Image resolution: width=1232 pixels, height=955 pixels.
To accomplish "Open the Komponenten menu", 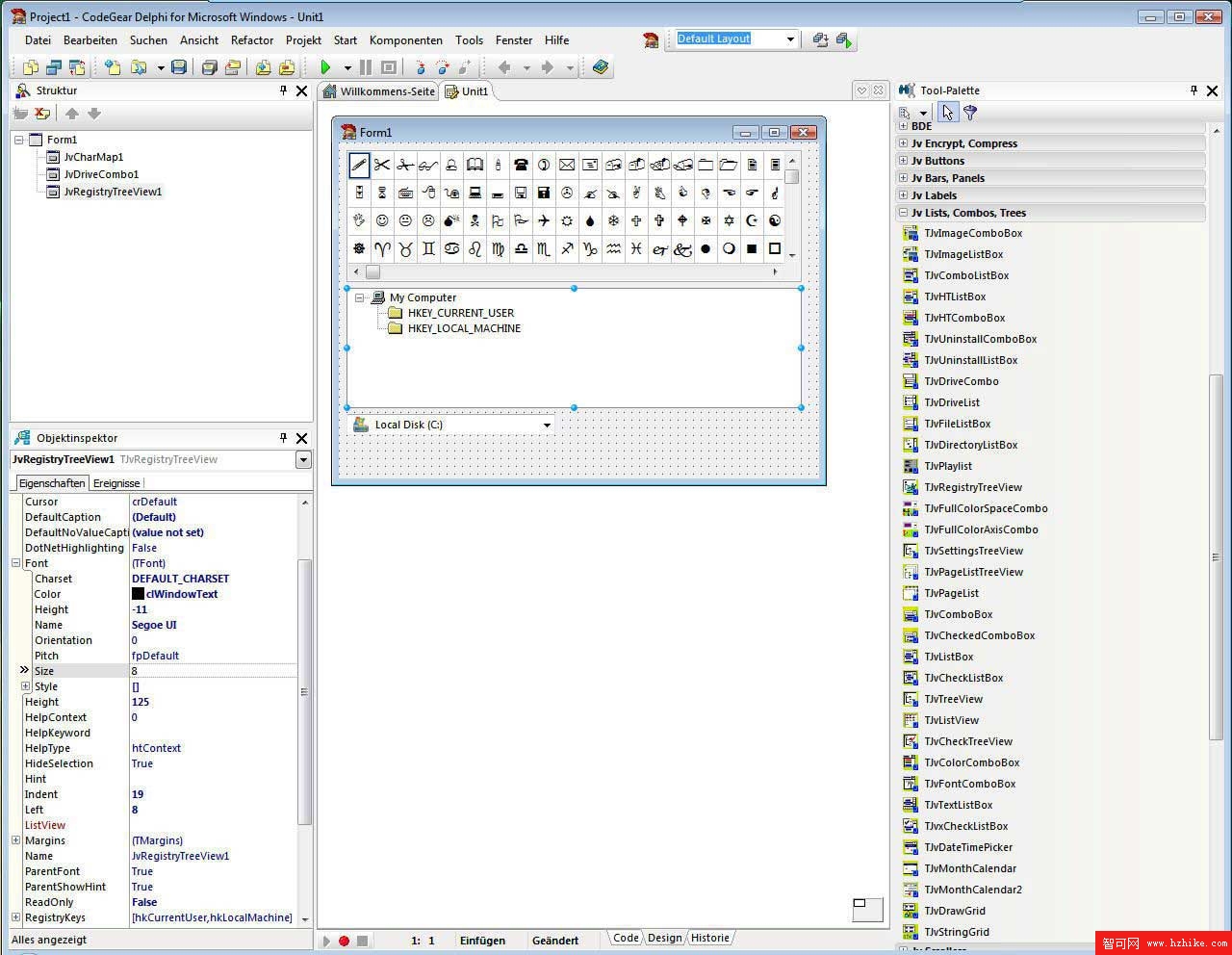I will [x=406, y=40].
